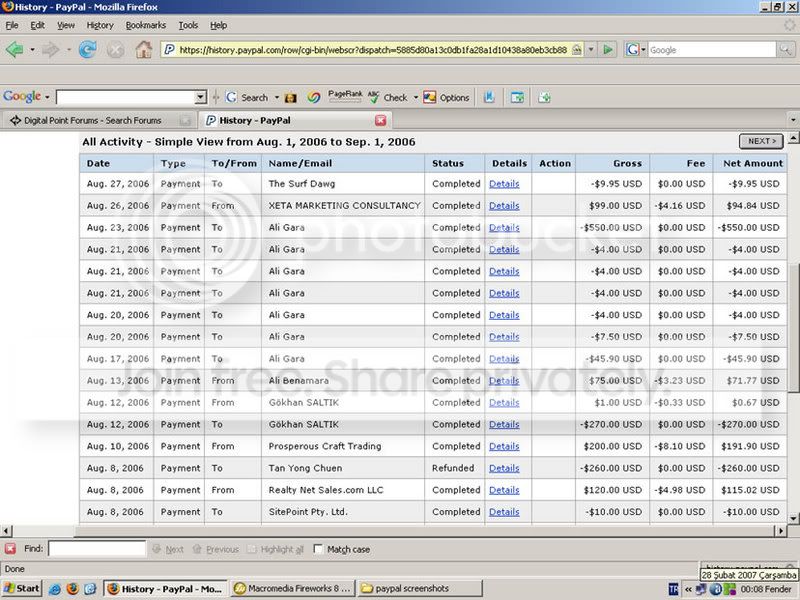This screenshot has height=600, width=800.
Task: Open Details for Prosperous Craft Trading
Action: [504, 446]
